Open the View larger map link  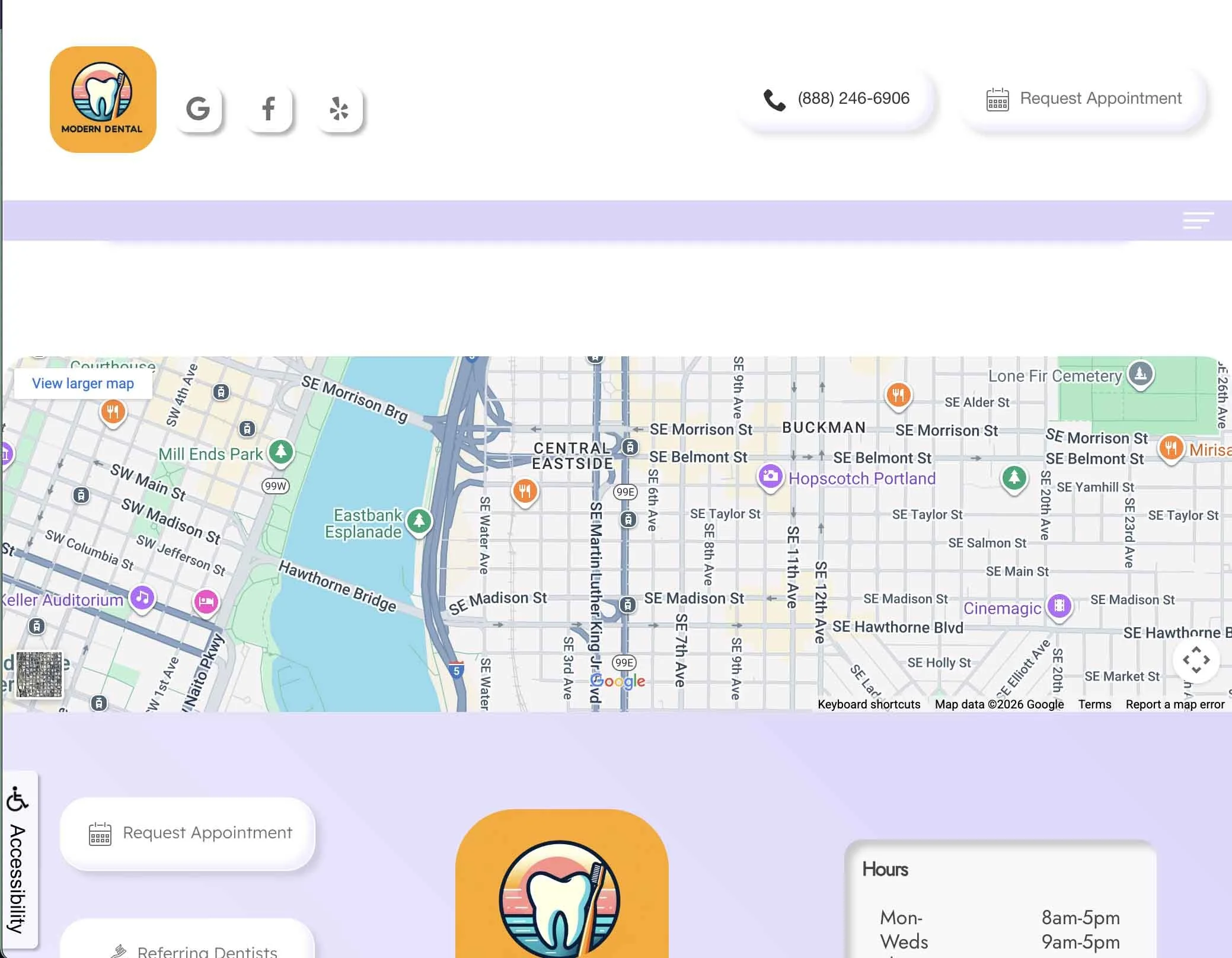(82, 383)
